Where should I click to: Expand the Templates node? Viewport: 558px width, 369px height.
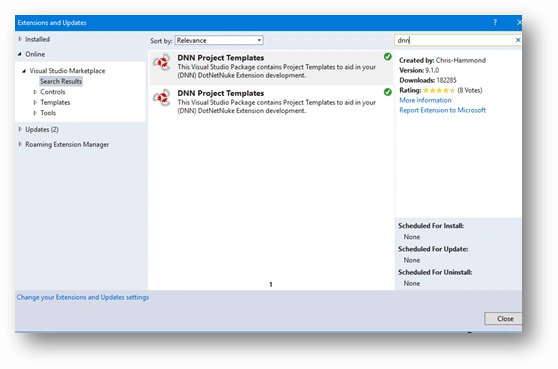[x=35, y=102]
